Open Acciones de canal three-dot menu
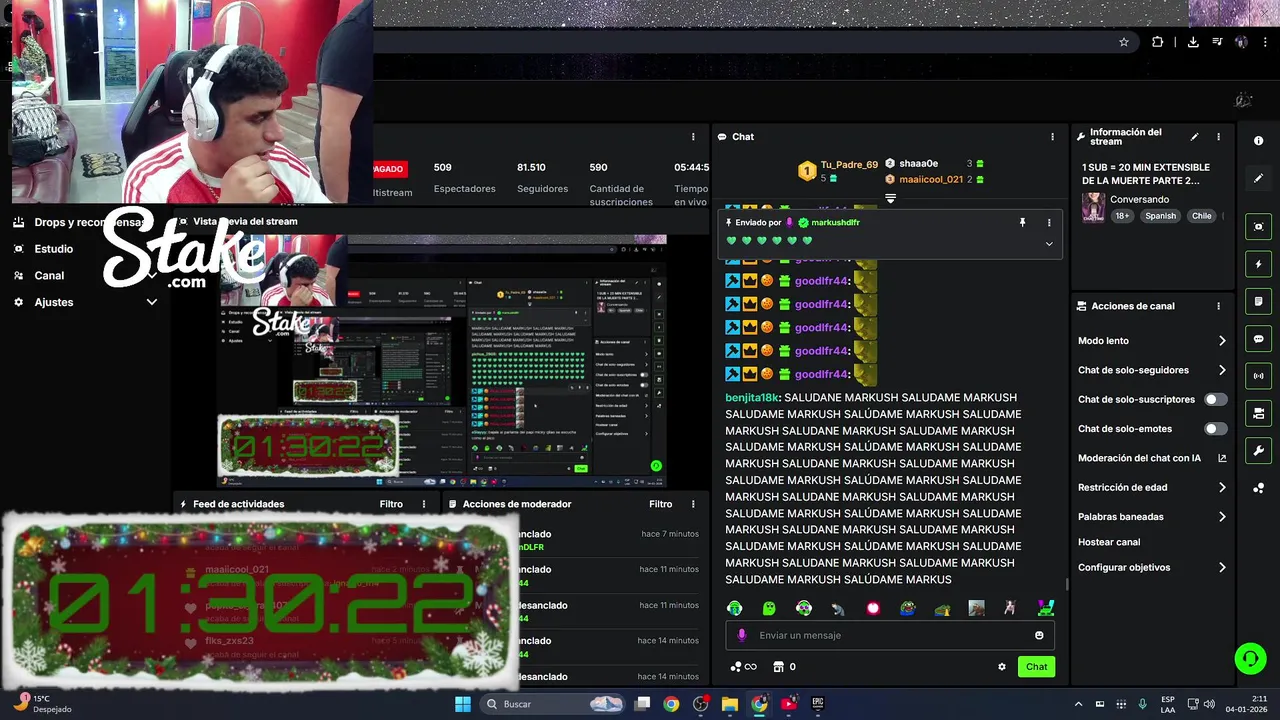The width and height of the screenshot is (1280, 720). tap(1218, 306)
